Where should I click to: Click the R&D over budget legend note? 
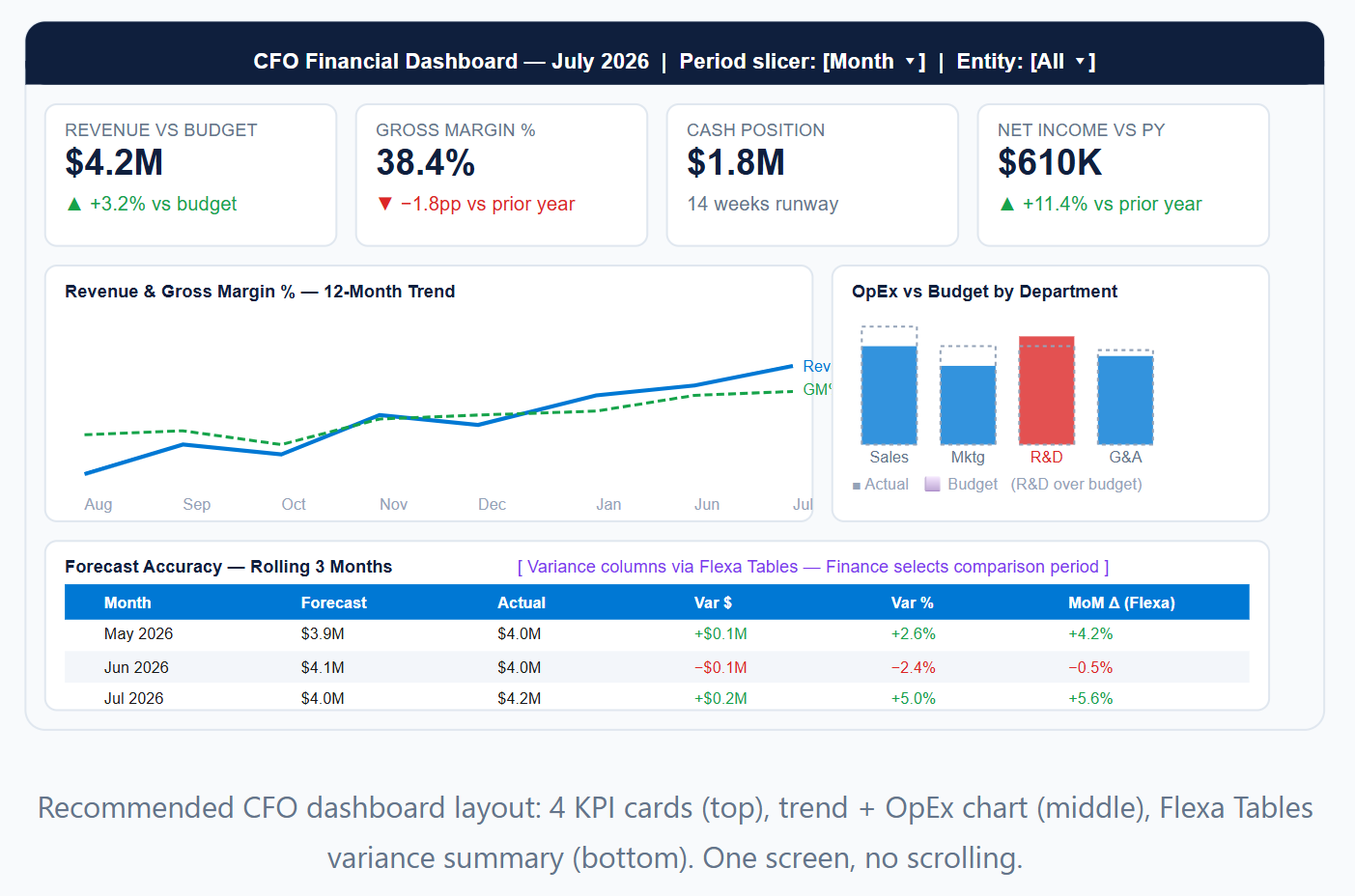(1076, 484)
